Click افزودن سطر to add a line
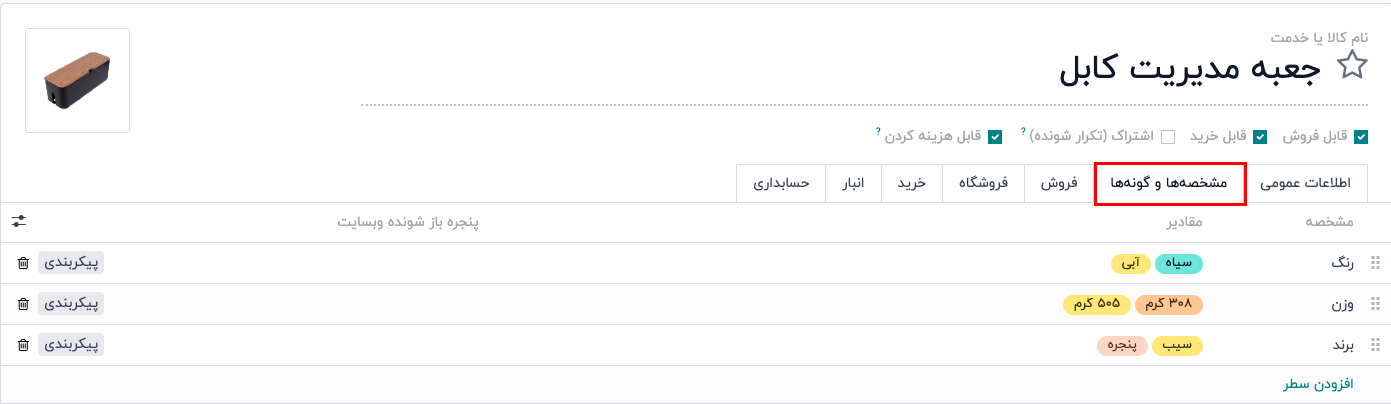The height and width of the screenshot is (404, 1391). [x=1317, y=384]
